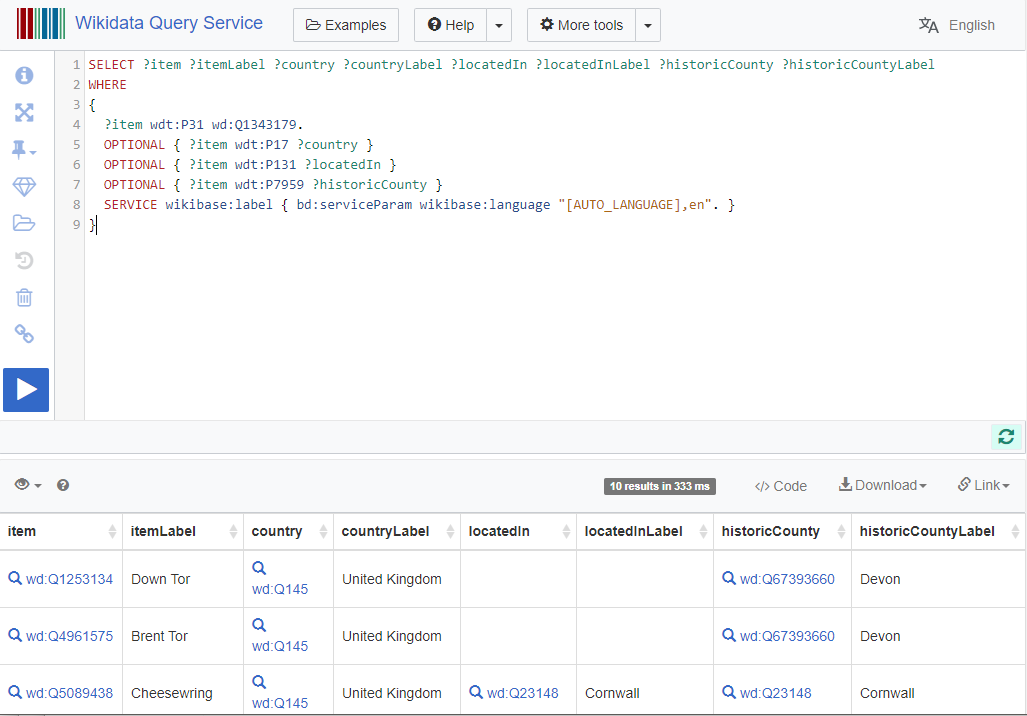The image size is (1027, 716).
Task: Click the short URL chain-link icon
Action: [24, 334]
